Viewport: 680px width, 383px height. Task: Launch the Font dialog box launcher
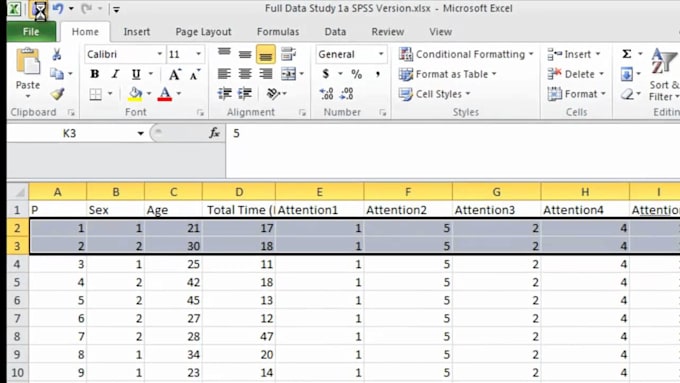pyautogui.click(x=200, y=113)
